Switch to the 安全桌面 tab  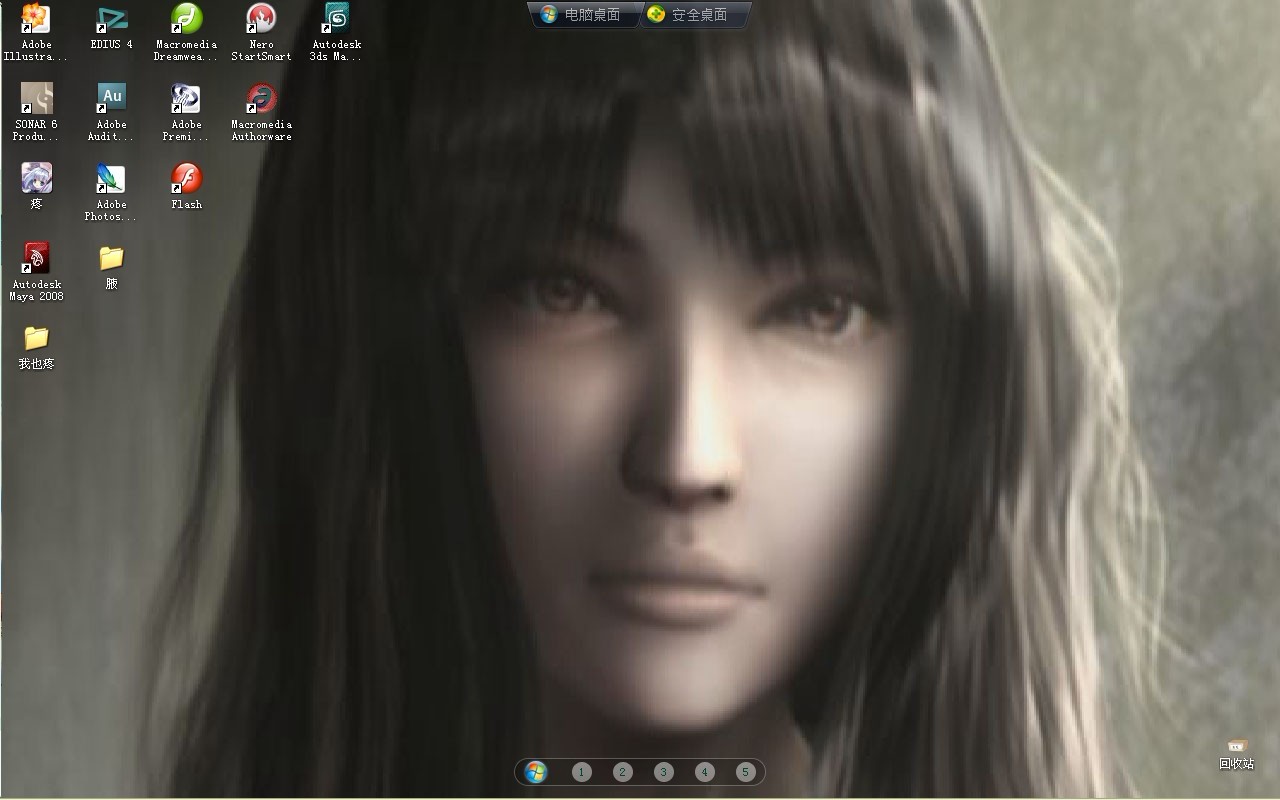point(688,15)
